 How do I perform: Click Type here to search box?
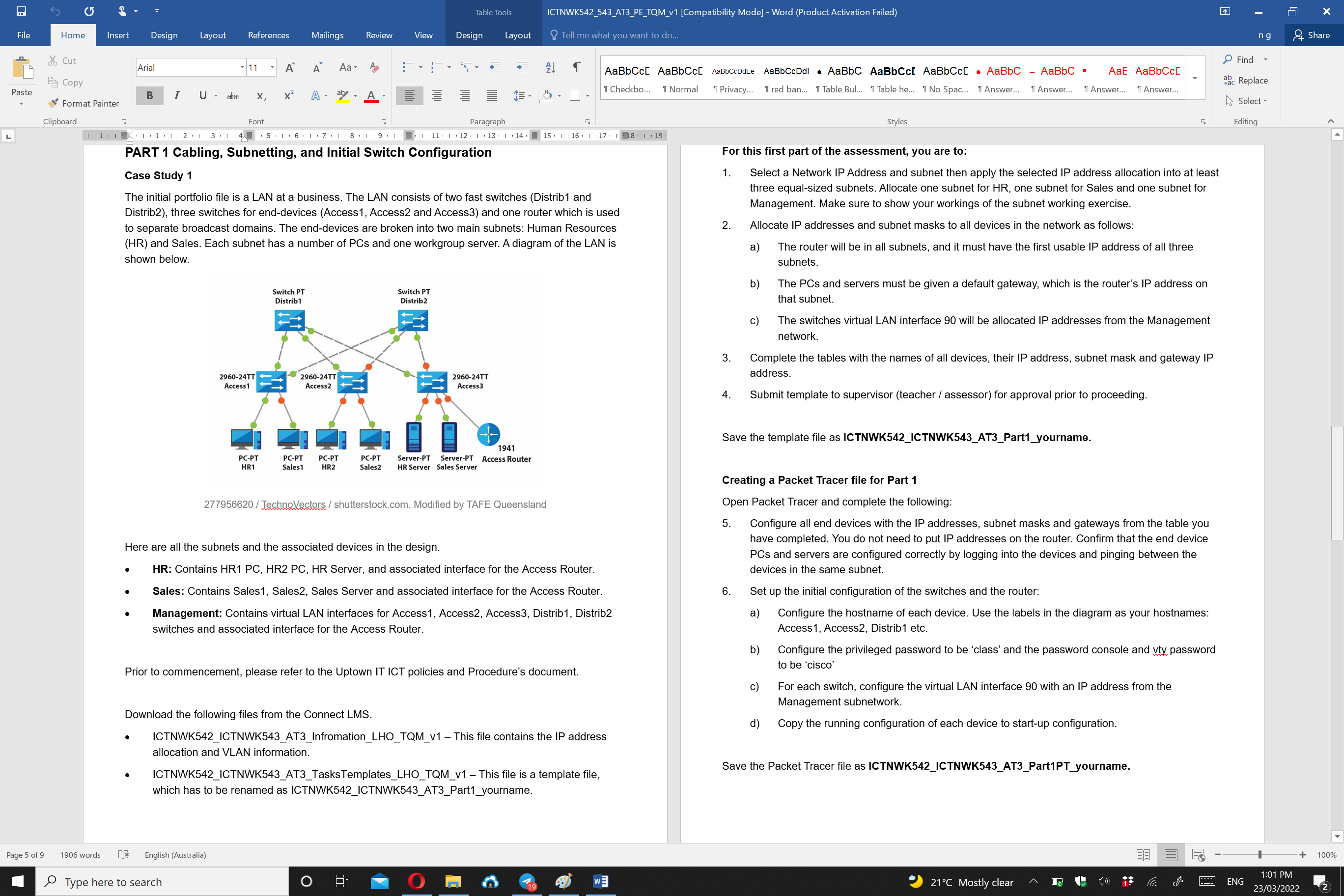tap(163, 882)
